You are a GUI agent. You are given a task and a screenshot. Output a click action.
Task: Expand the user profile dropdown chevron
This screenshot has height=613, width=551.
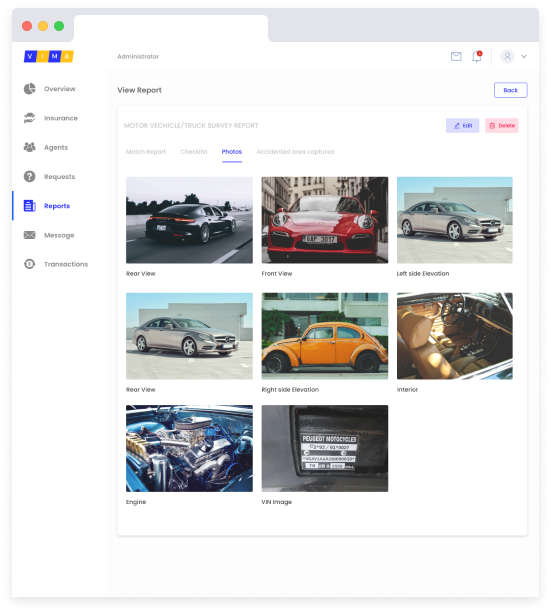524,56
